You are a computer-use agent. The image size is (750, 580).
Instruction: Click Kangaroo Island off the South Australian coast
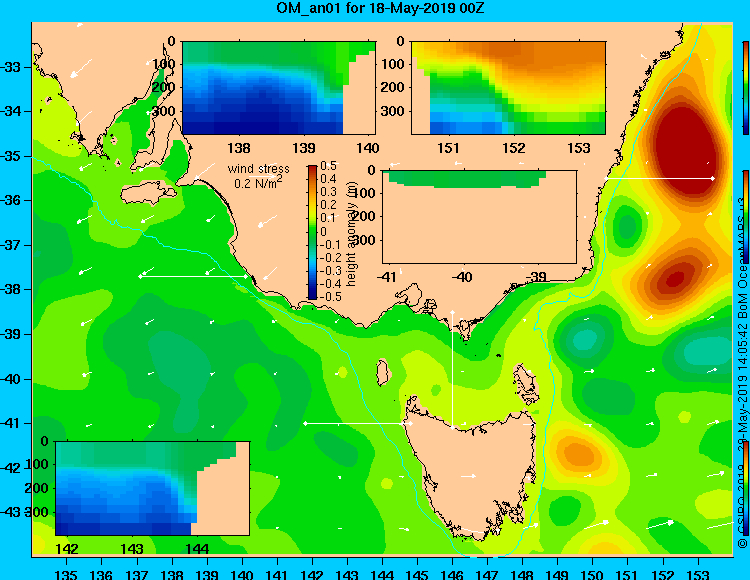pyautogui.click(x=148, y=194)
